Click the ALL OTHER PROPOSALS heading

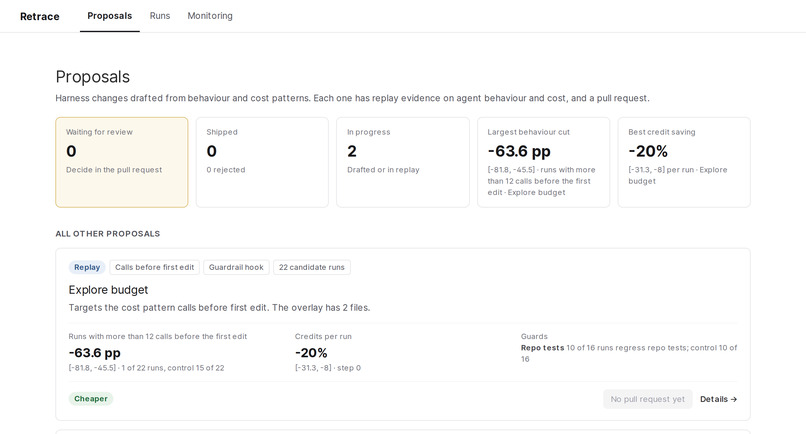pos(108,233)
